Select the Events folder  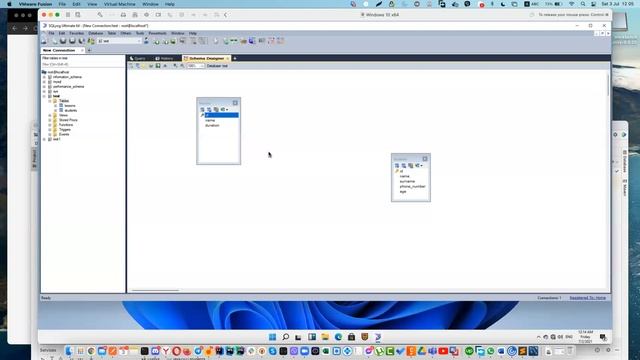coord(64,134)
